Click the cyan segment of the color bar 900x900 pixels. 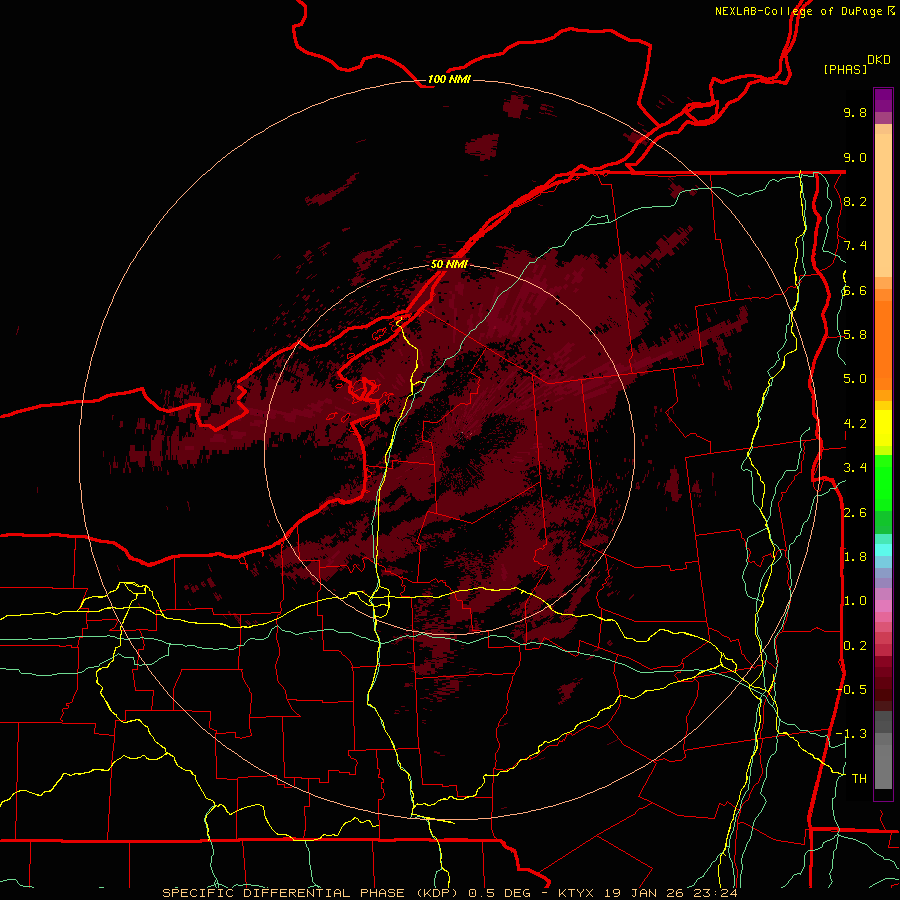coord(883,550)
